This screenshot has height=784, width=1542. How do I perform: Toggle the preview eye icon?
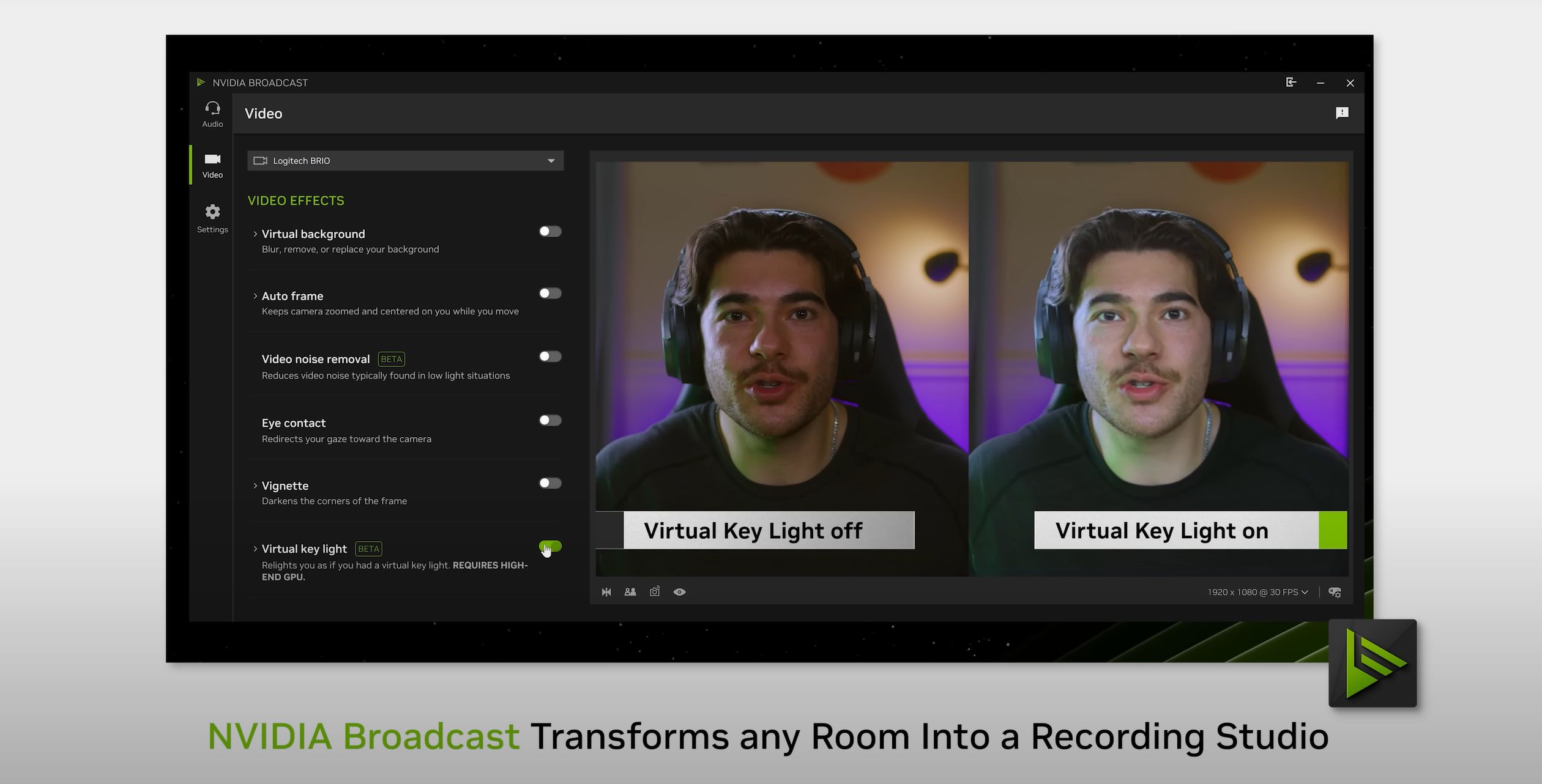(679, 592)
